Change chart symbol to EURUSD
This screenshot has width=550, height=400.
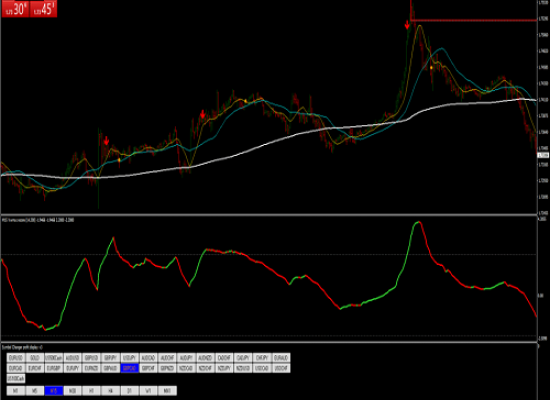[16, 358]
